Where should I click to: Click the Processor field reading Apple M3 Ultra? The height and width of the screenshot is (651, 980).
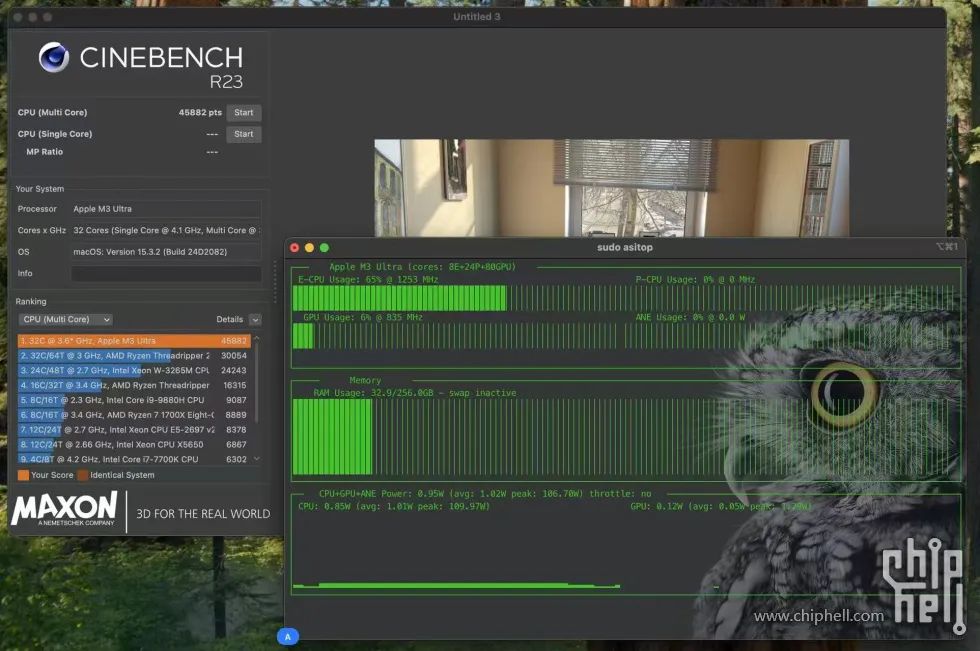(x=166, y=209)
